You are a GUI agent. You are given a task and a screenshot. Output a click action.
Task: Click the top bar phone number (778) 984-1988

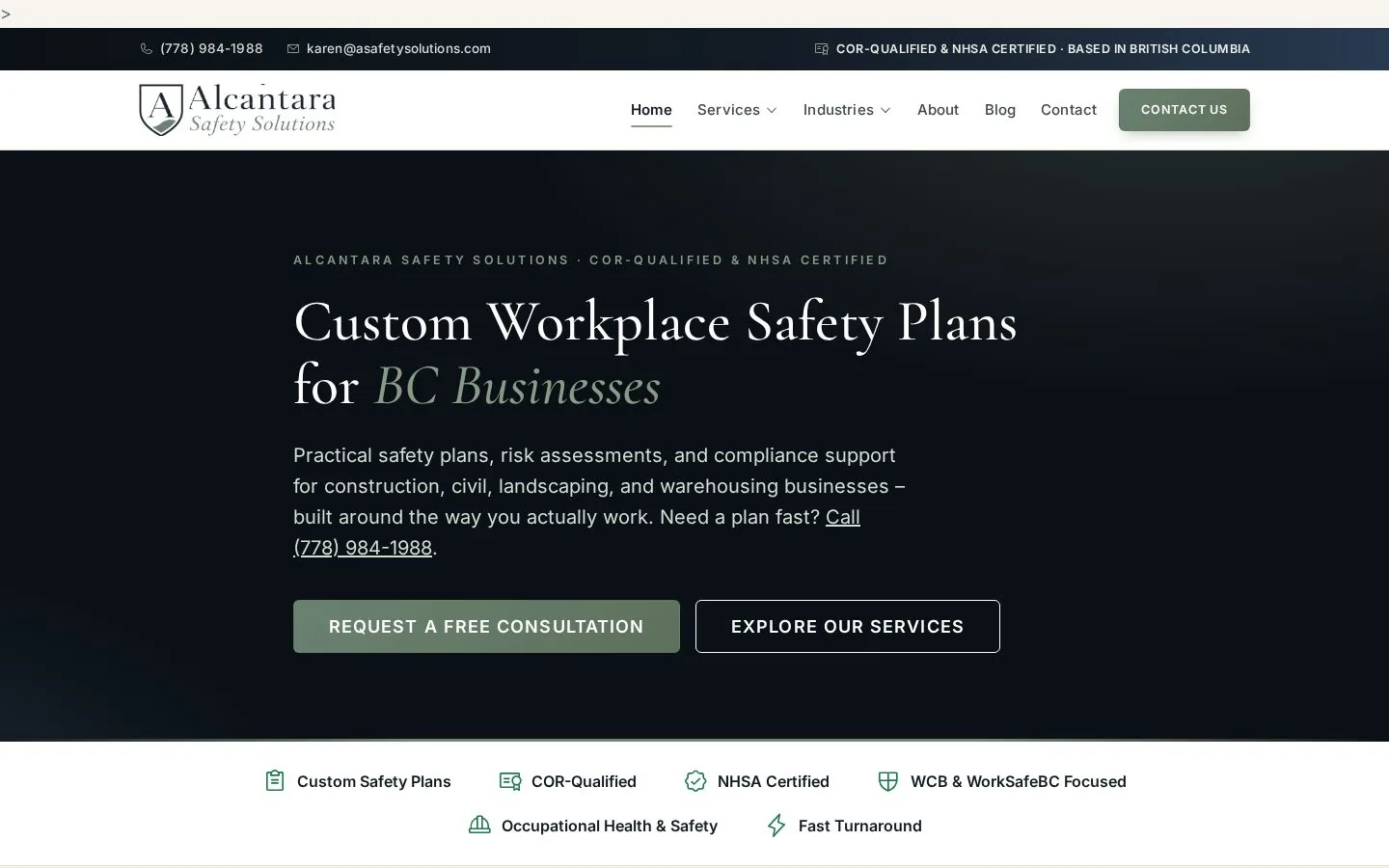pos(211,49)
